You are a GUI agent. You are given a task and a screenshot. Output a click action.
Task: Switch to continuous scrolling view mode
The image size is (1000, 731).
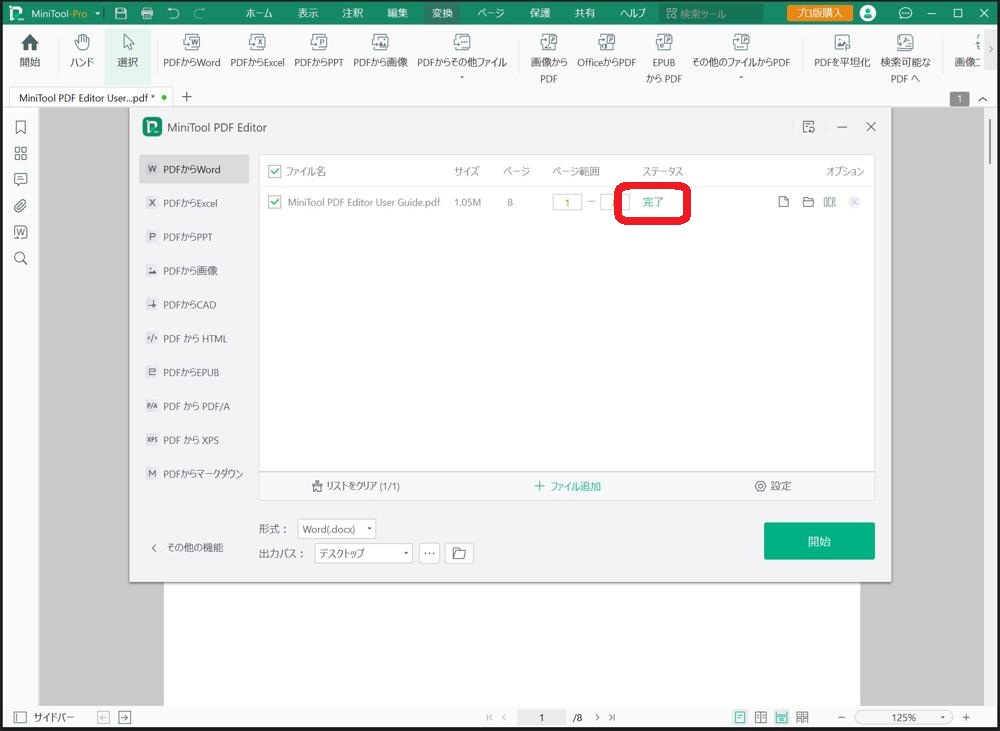(781, 718)
